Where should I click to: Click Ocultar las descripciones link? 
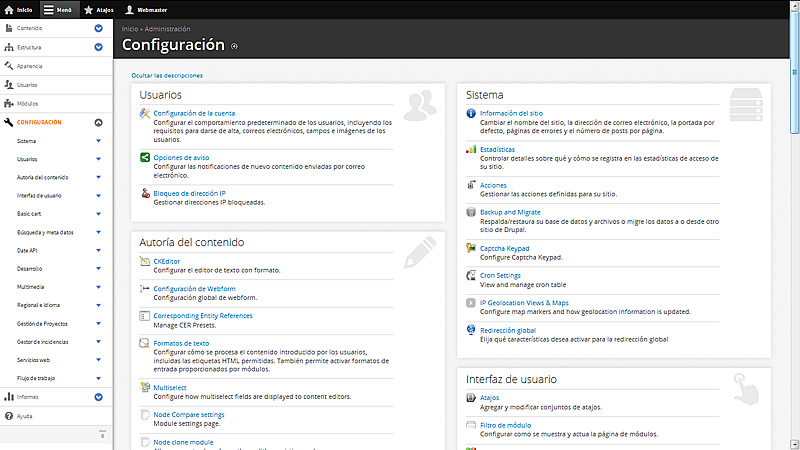point(167,76)
